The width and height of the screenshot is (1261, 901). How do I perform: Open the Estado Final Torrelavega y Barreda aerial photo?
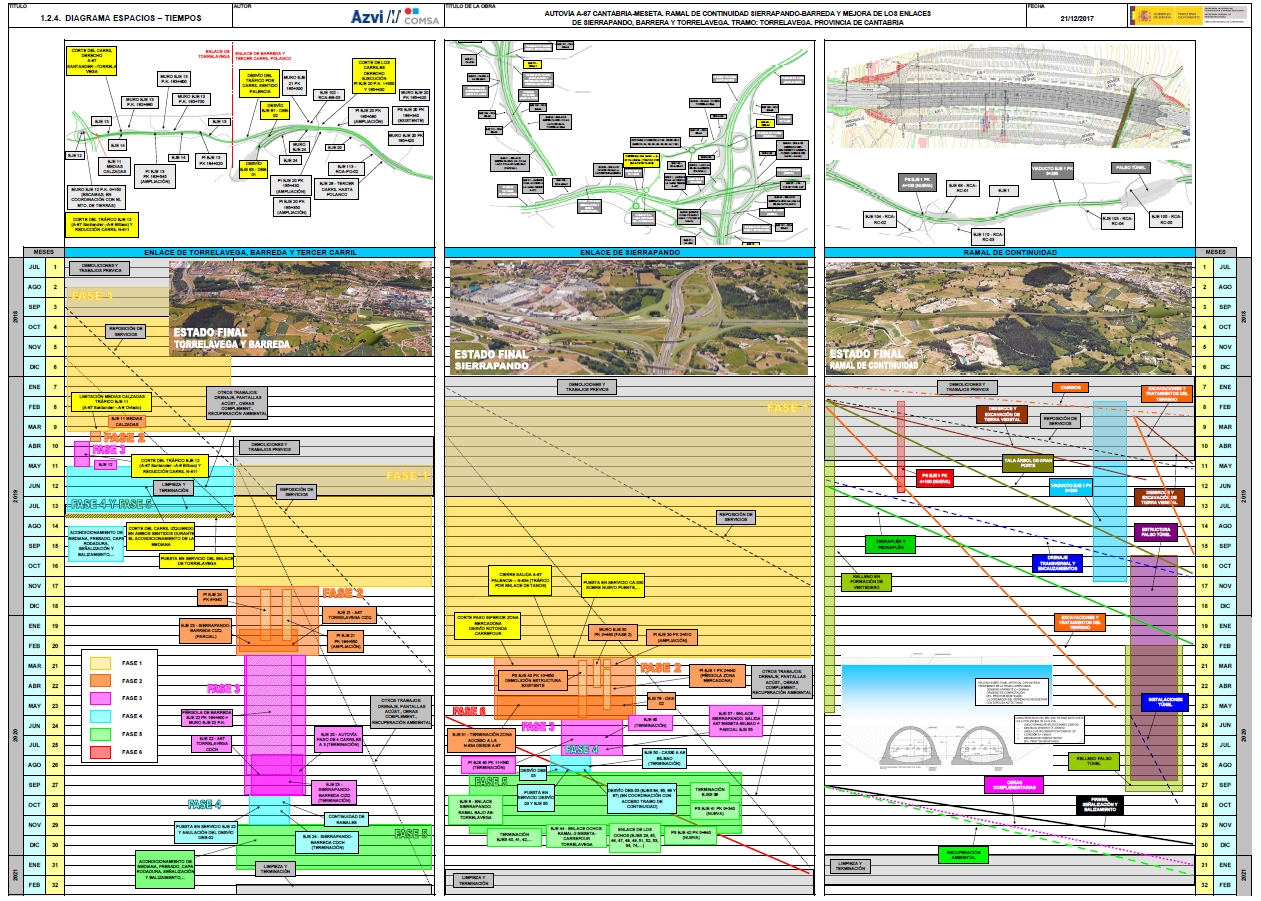tap(302, 308)
